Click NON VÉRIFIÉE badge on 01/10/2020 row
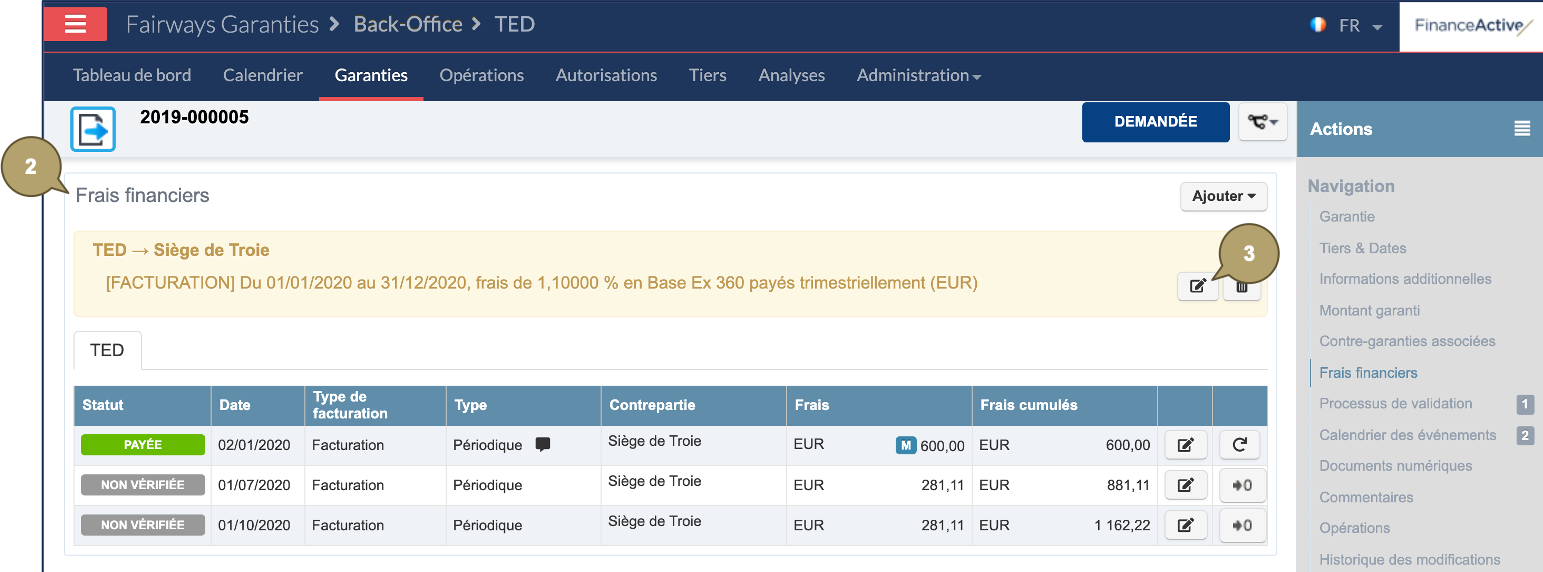This screenshot has width=1543, height=572. pos(143,525)
